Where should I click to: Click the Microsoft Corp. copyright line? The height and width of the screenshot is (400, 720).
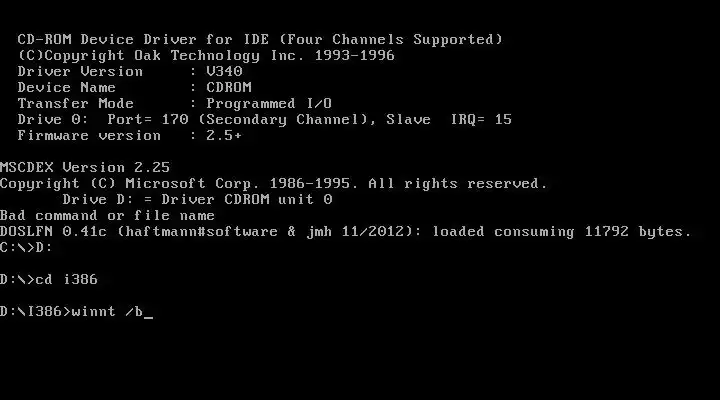pyautogui.click(x=274, y=183)
